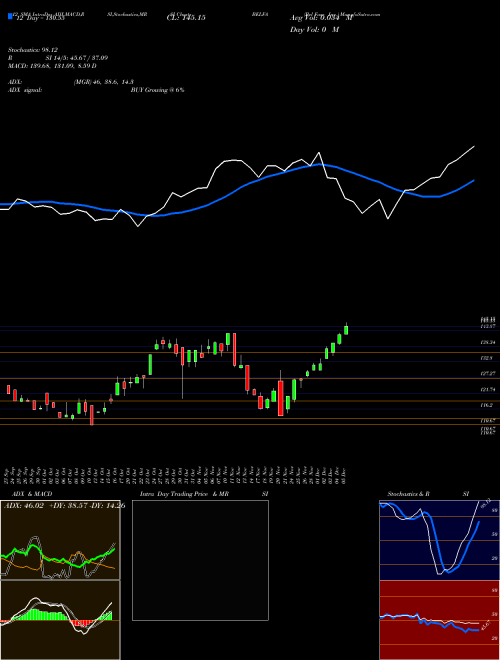Screen dimensions: 500x660
Task: Click the 121.74 price level label
Action: click(487, 390)
